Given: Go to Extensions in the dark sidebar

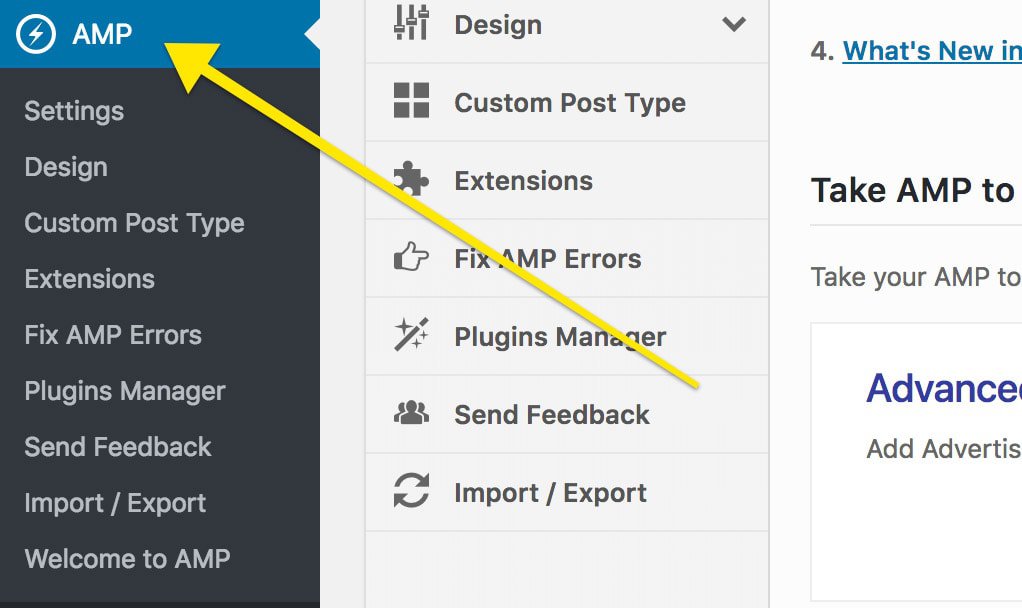Looking at the screenshot, I should [89, 279].
